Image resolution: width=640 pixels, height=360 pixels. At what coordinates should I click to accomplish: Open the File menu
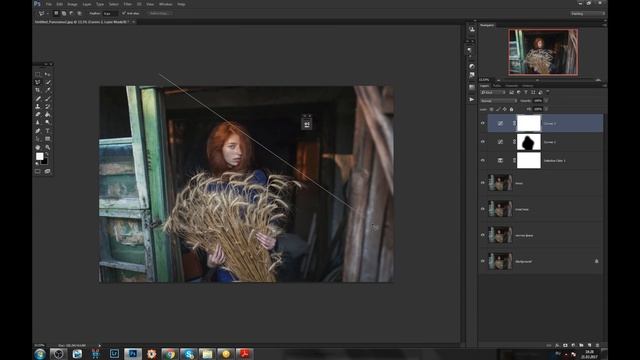[49, 4]
